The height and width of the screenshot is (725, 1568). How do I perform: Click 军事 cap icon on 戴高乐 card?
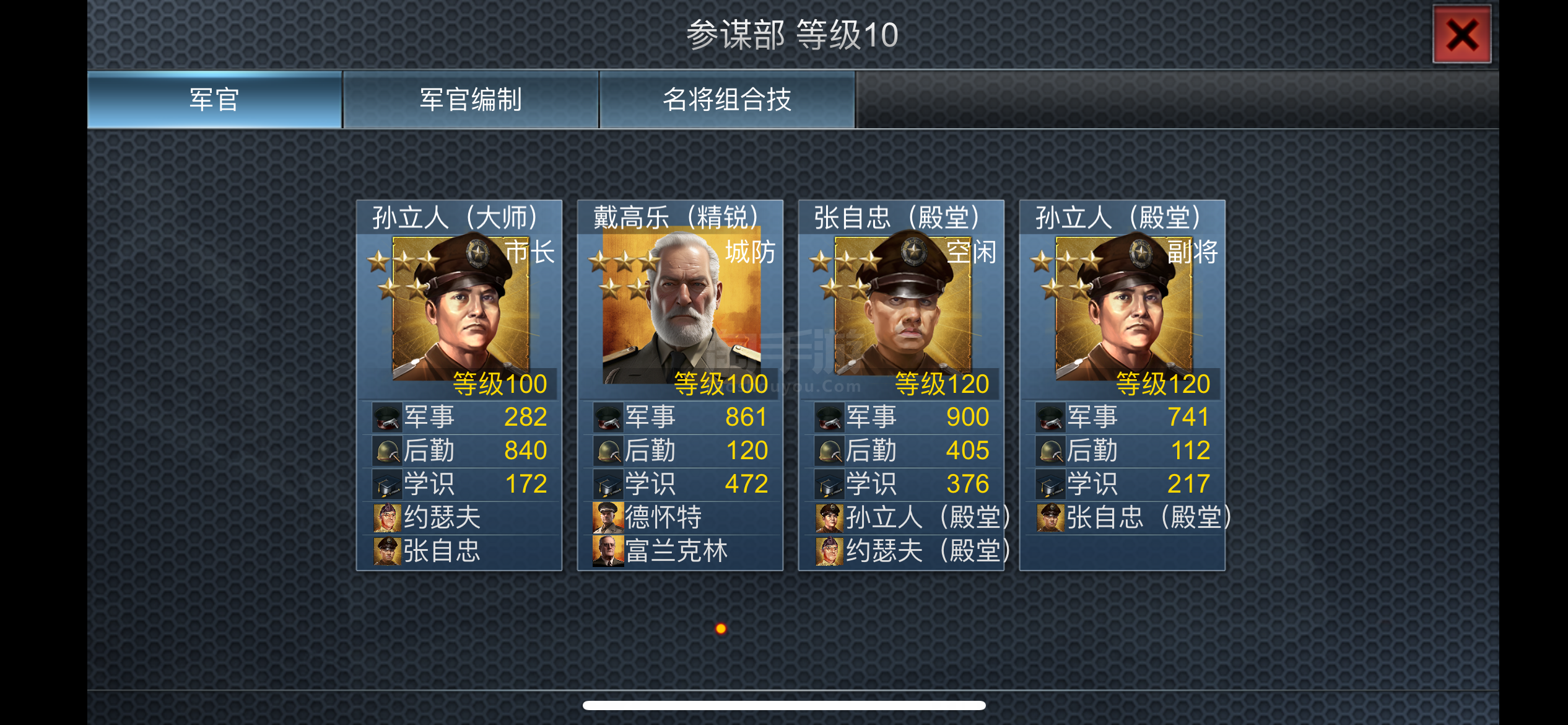coord(608,418)
